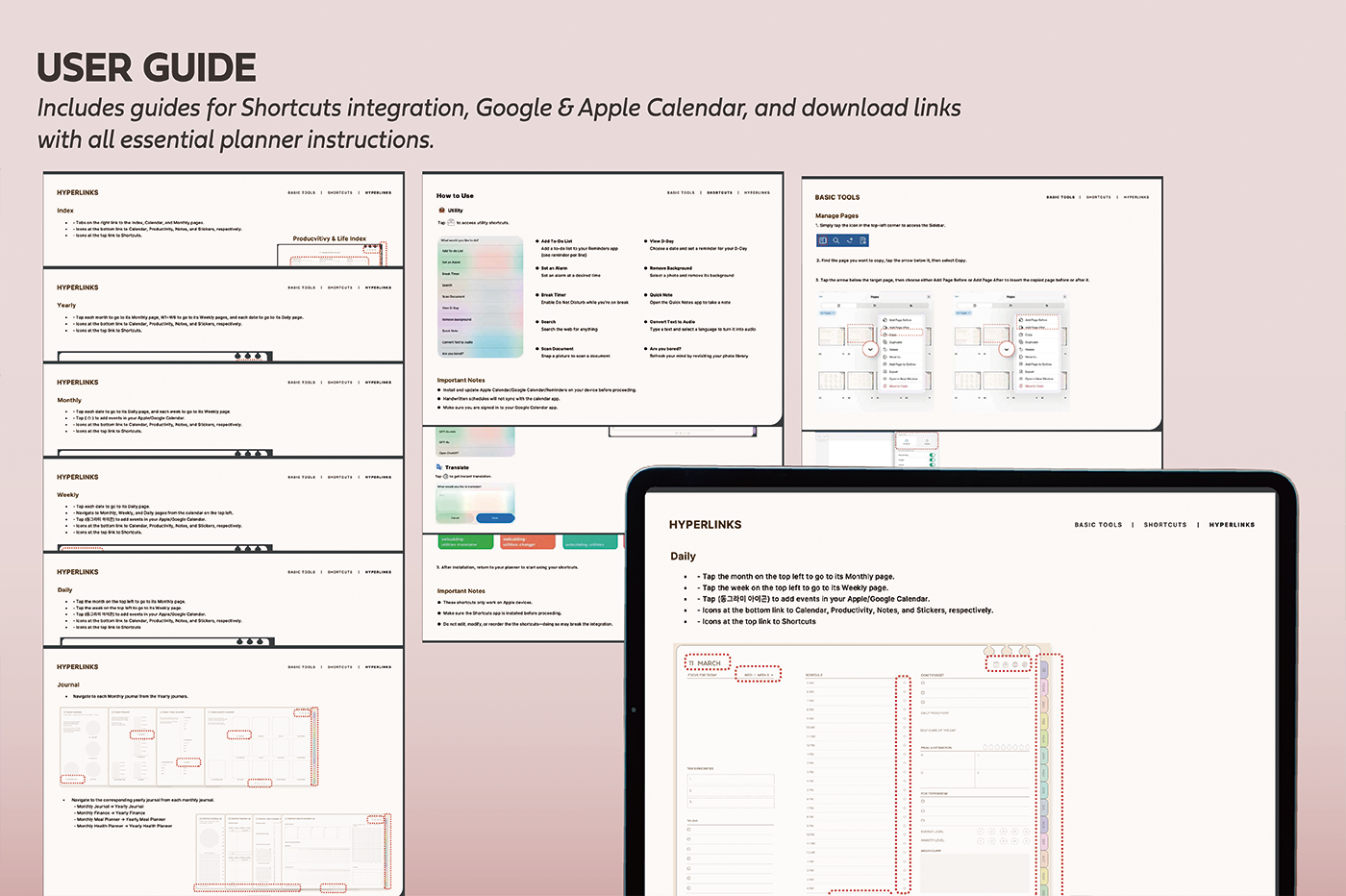Image resolution: width=1346 pixels, height=896 pixels.
Task: Expand the circled arrow in right Pages panel
Action: 1006,349
